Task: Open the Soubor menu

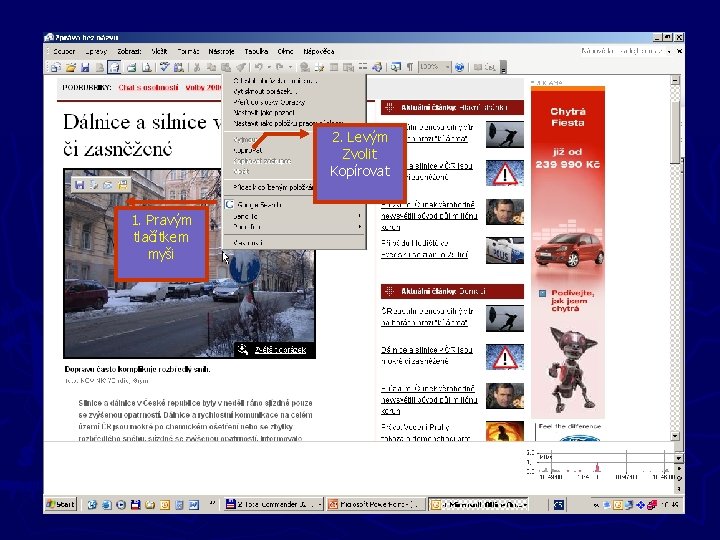Action: (63, 50)
